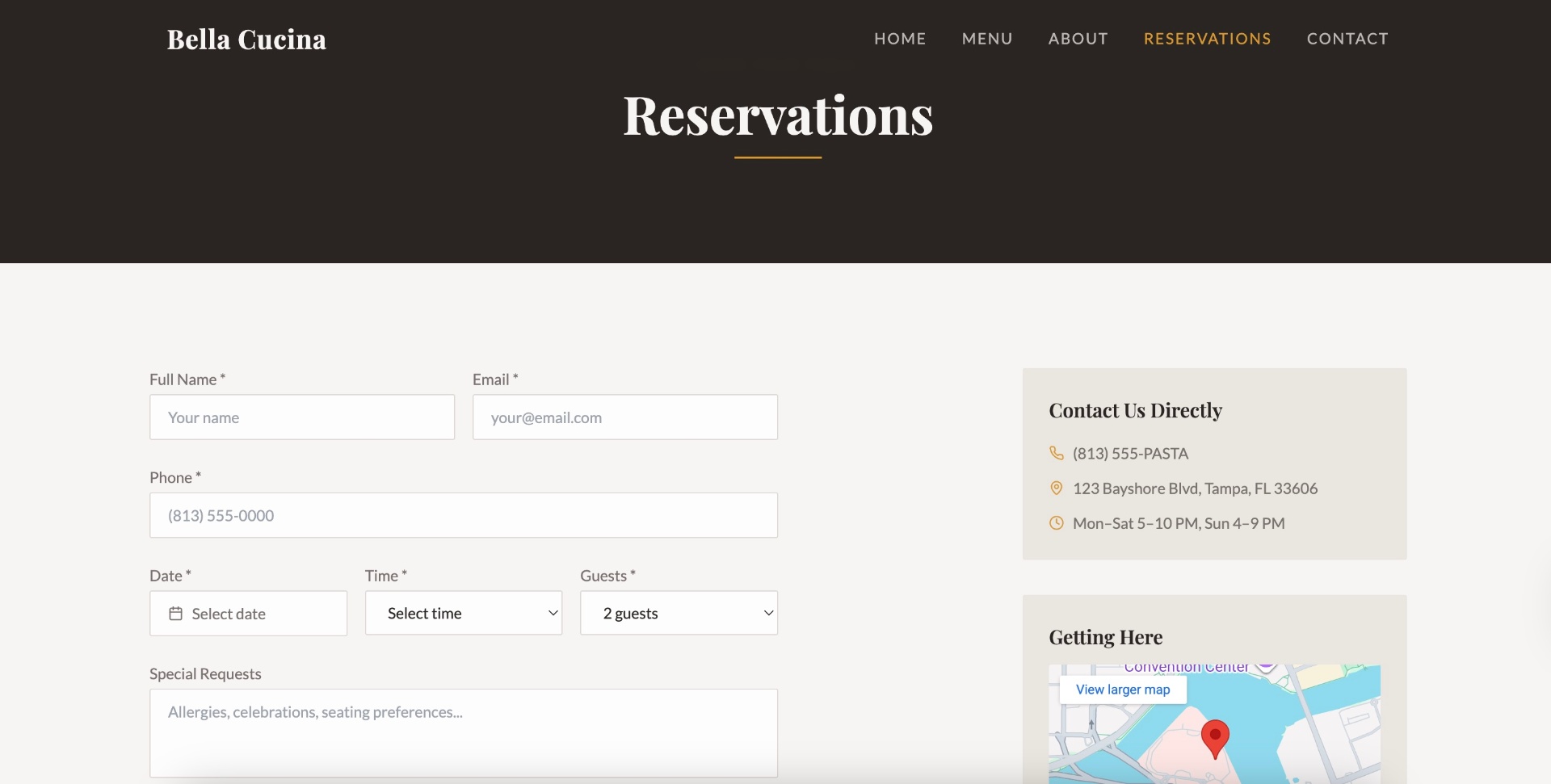Image resolution: width=1551 pixels, height=784 pixels.
Task: Click the Bella Cucina logo
Action: (x=246, y=40)
